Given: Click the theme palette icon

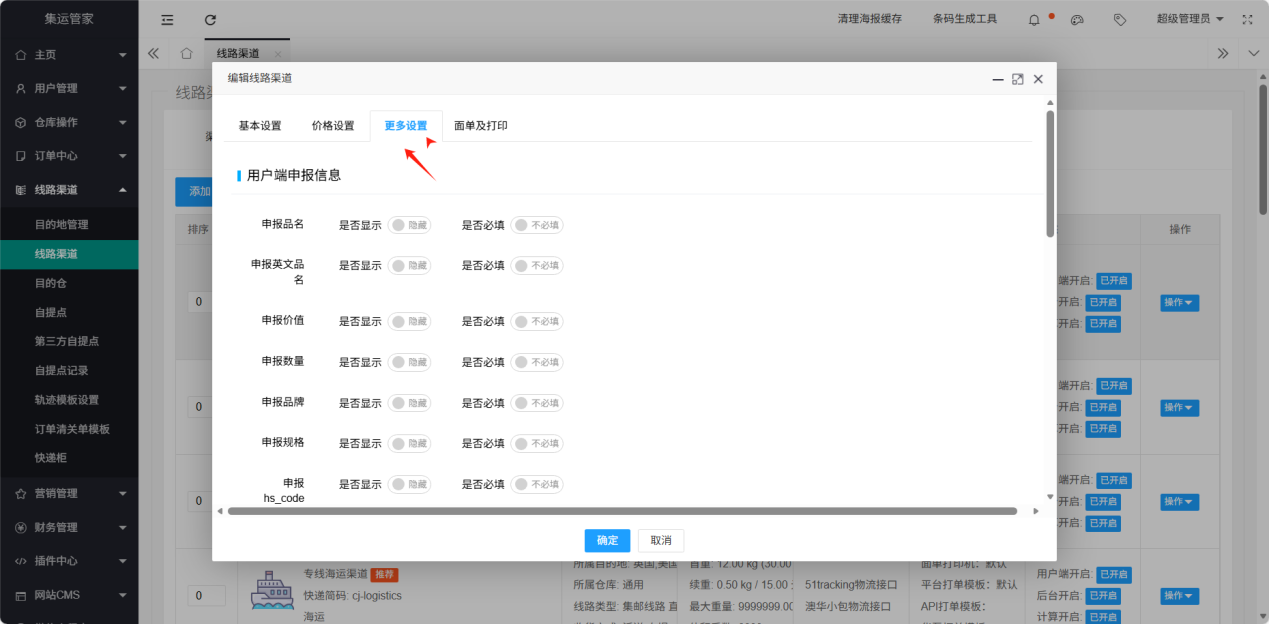Looking at the screenshot, I should coord(1077,19).
